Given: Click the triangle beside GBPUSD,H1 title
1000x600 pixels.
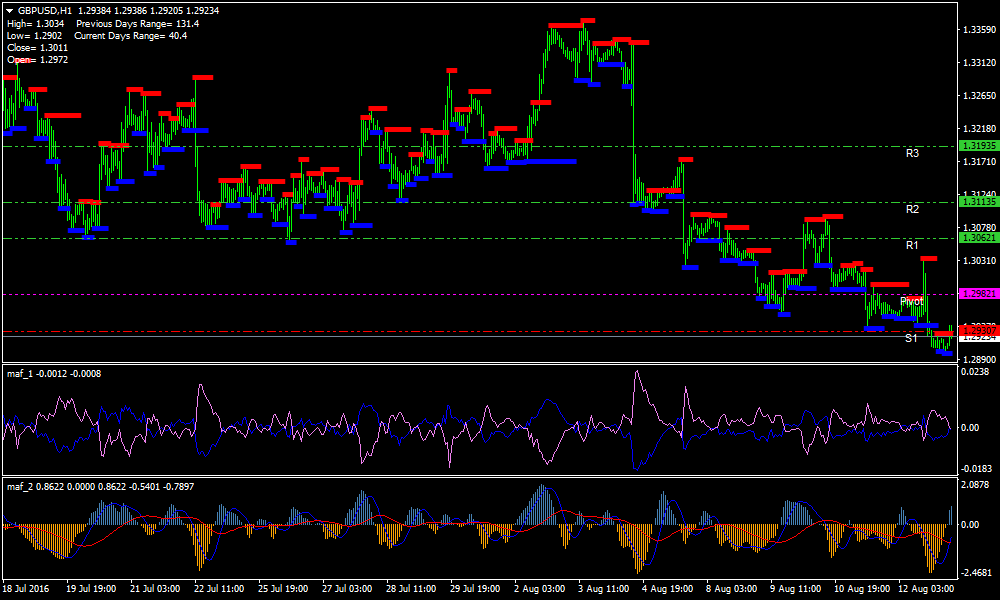Looking at the screenshot, I should coord(10,10).
